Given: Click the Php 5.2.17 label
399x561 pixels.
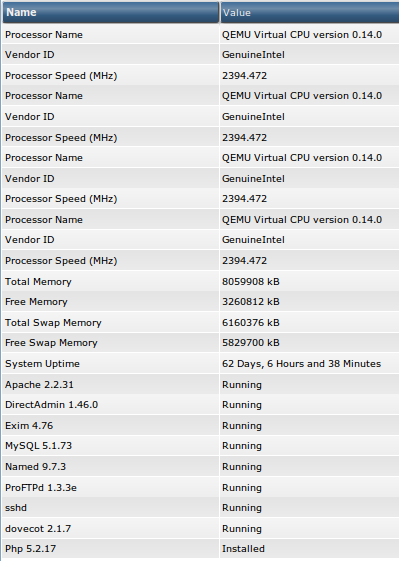Looking at the screenshot, I should [30, 548].
